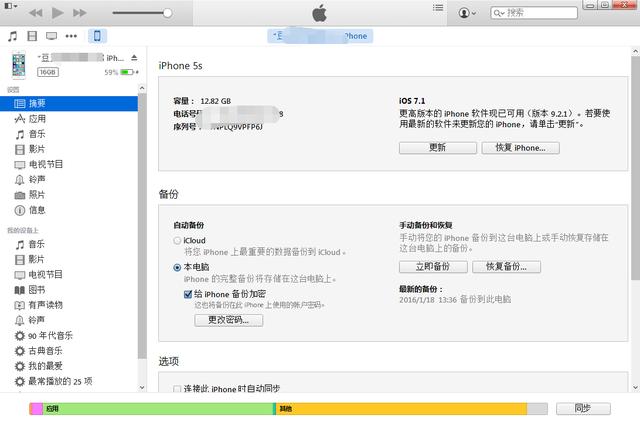This screenshot has width=640, height=425.
Task: Click the yellow 其他 storage segment
Action: coord(402,409)
